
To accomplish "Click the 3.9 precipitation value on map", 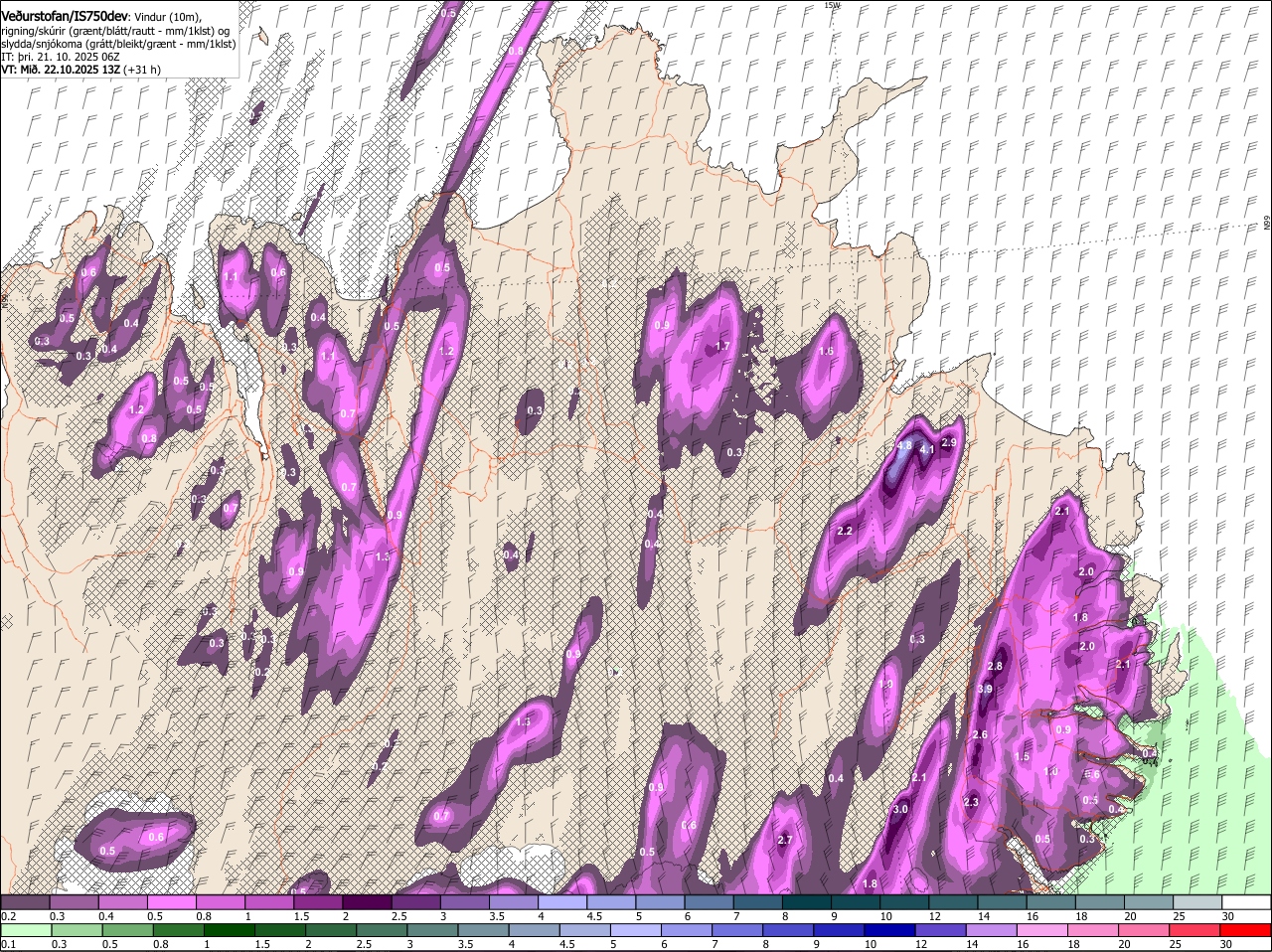I will [985, 689].
